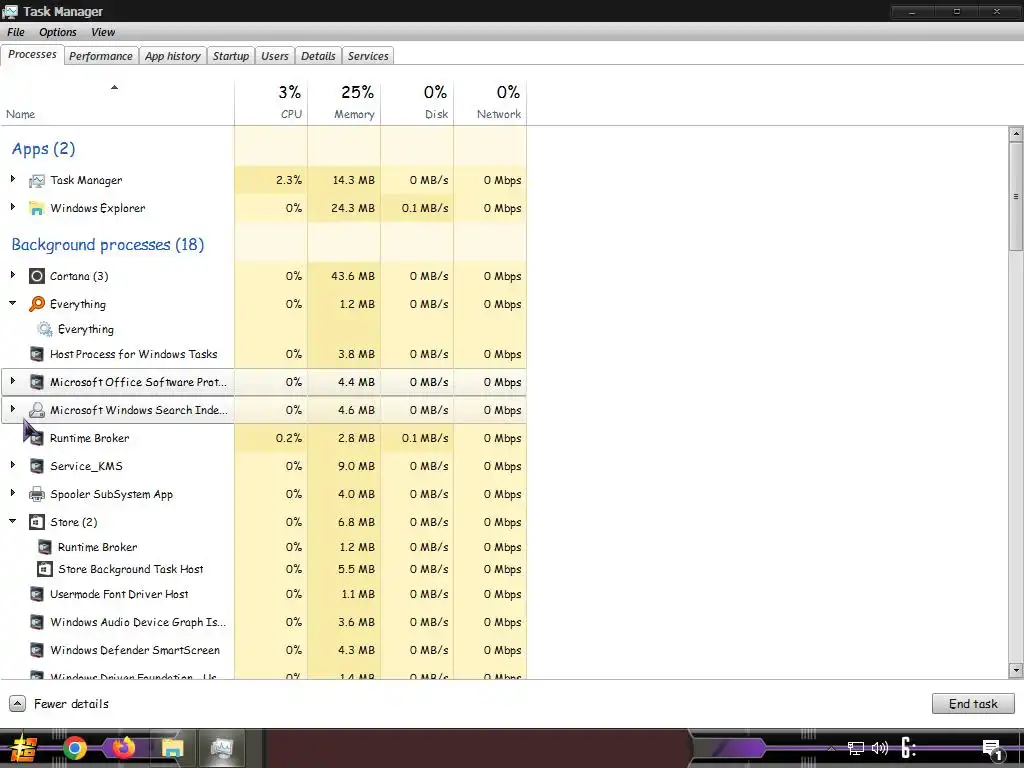Open the network tray icon
Screen dimensions: 1024x768
click(856, 748)
